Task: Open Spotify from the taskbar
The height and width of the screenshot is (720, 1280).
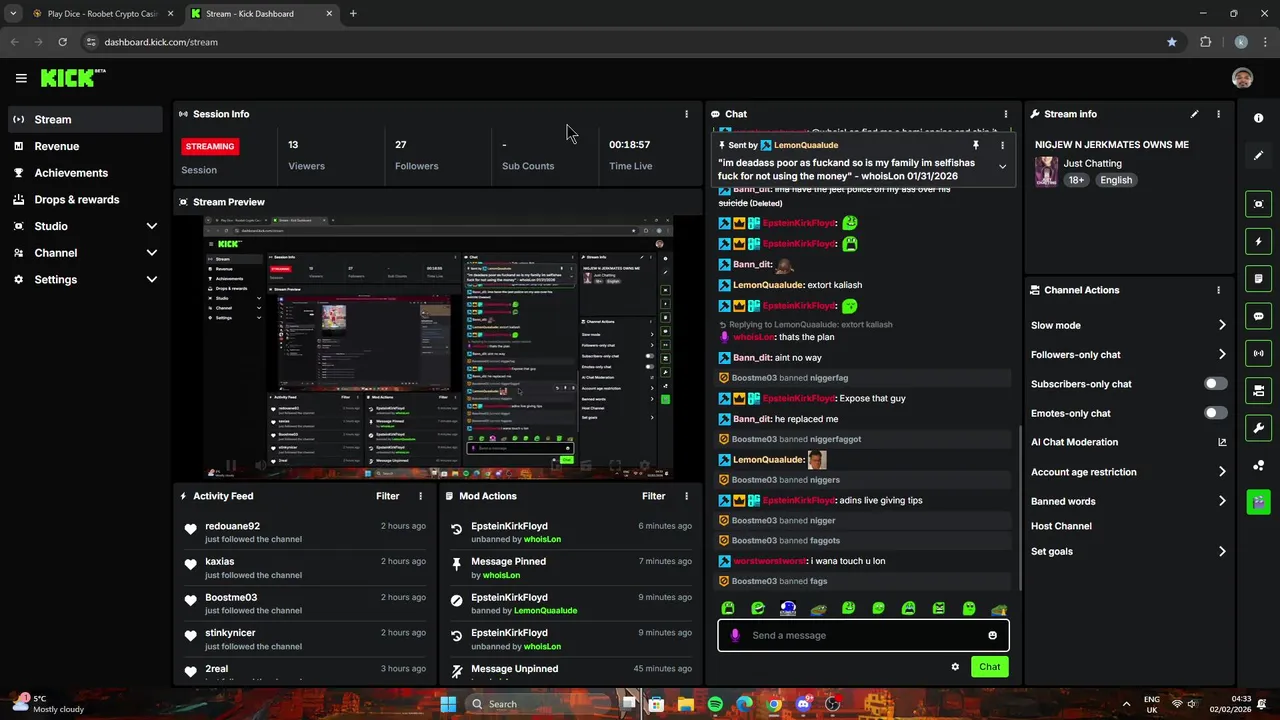Action: pyautogui.click(x=715, y=704)
